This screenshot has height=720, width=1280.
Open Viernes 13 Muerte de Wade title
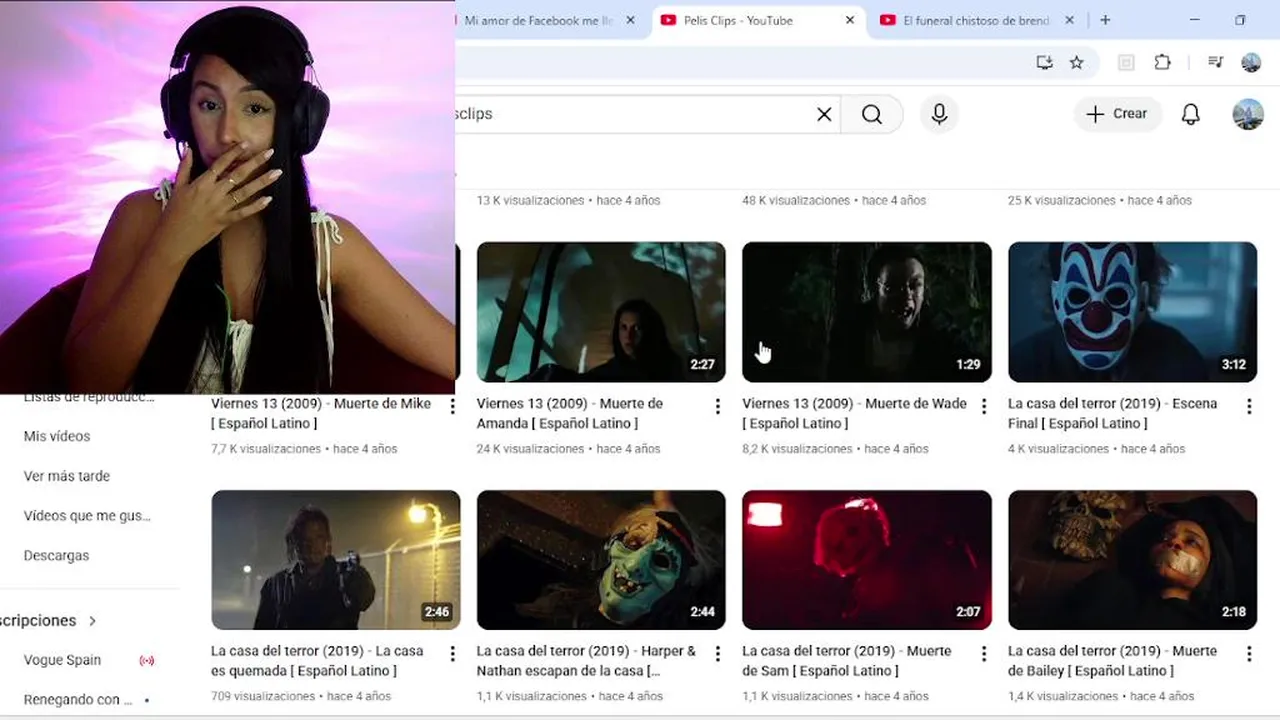[855, 413]
